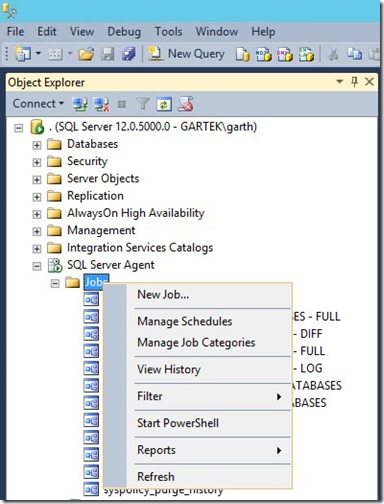Click the Refresh icon in Object Explorer toolbar

pyautogui.click(x=164, y=104)
